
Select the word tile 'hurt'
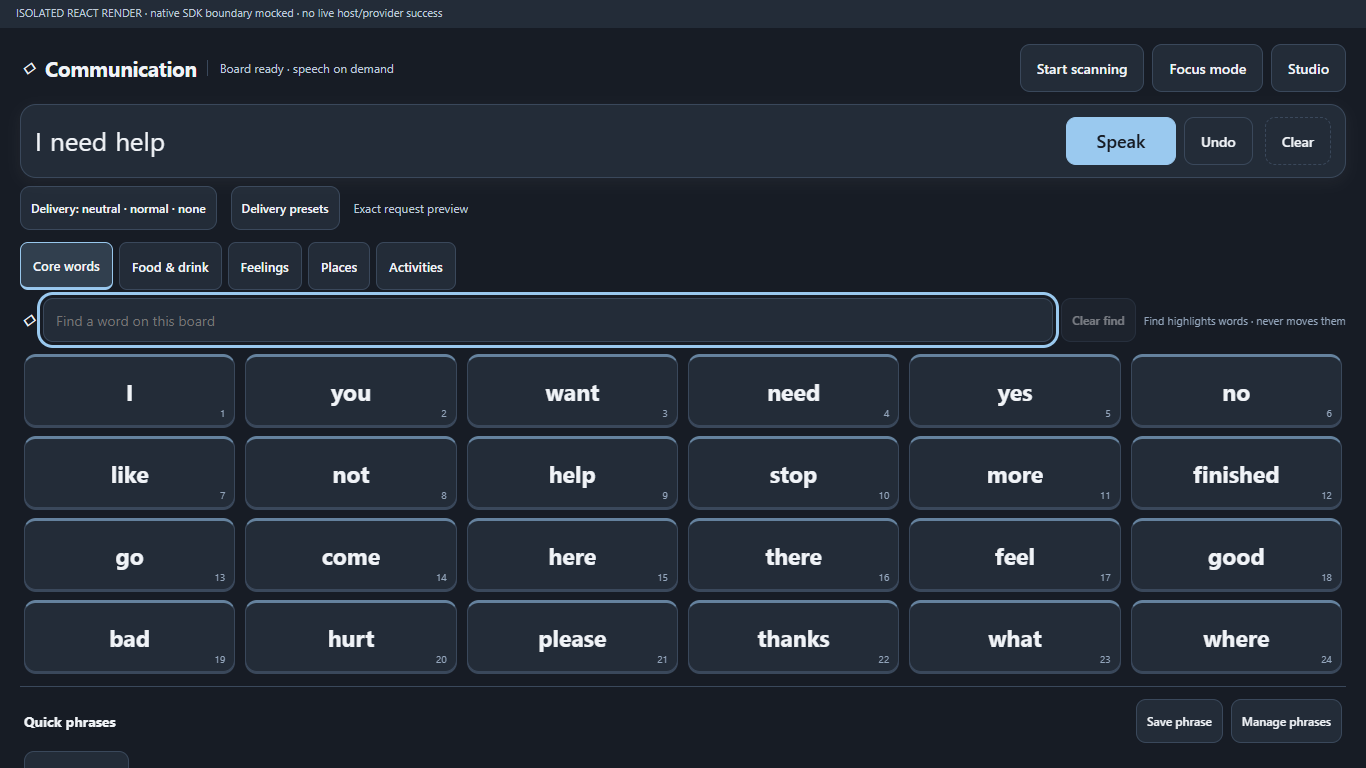[x=351, y=637]
